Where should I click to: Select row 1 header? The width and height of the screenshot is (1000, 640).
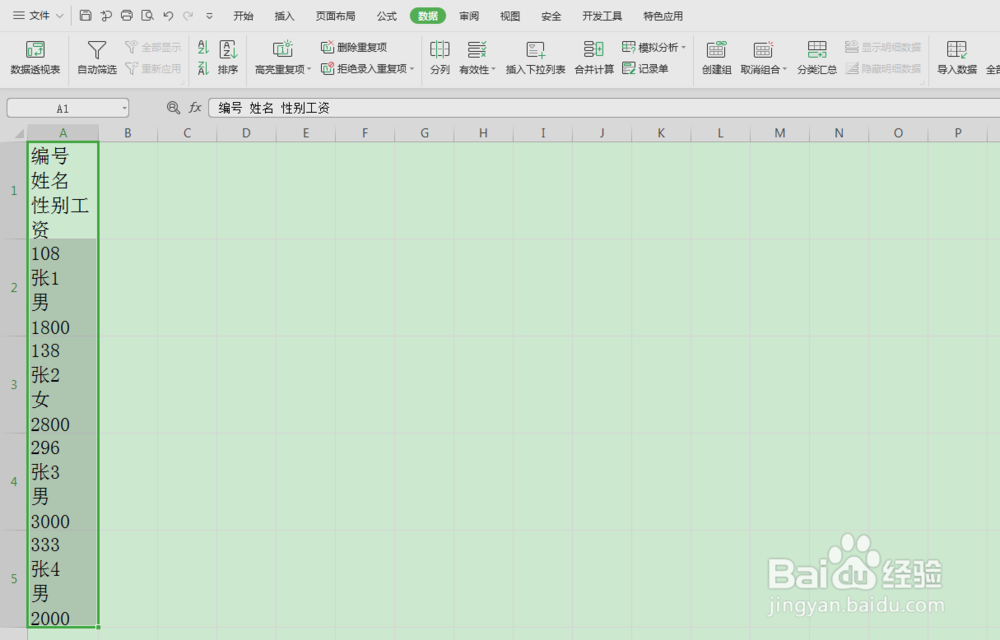13,191
